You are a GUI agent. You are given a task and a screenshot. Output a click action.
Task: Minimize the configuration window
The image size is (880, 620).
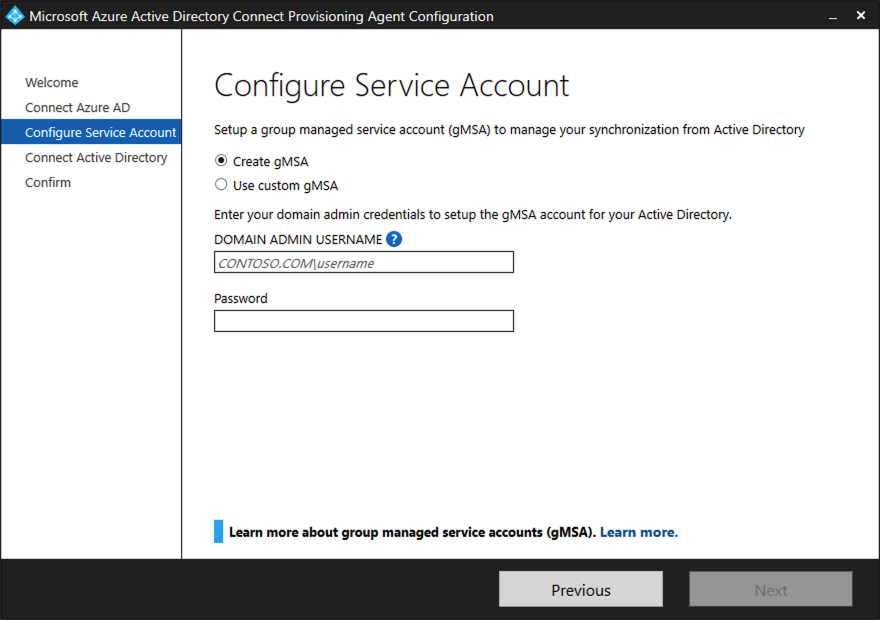click(x=833, y=16)
